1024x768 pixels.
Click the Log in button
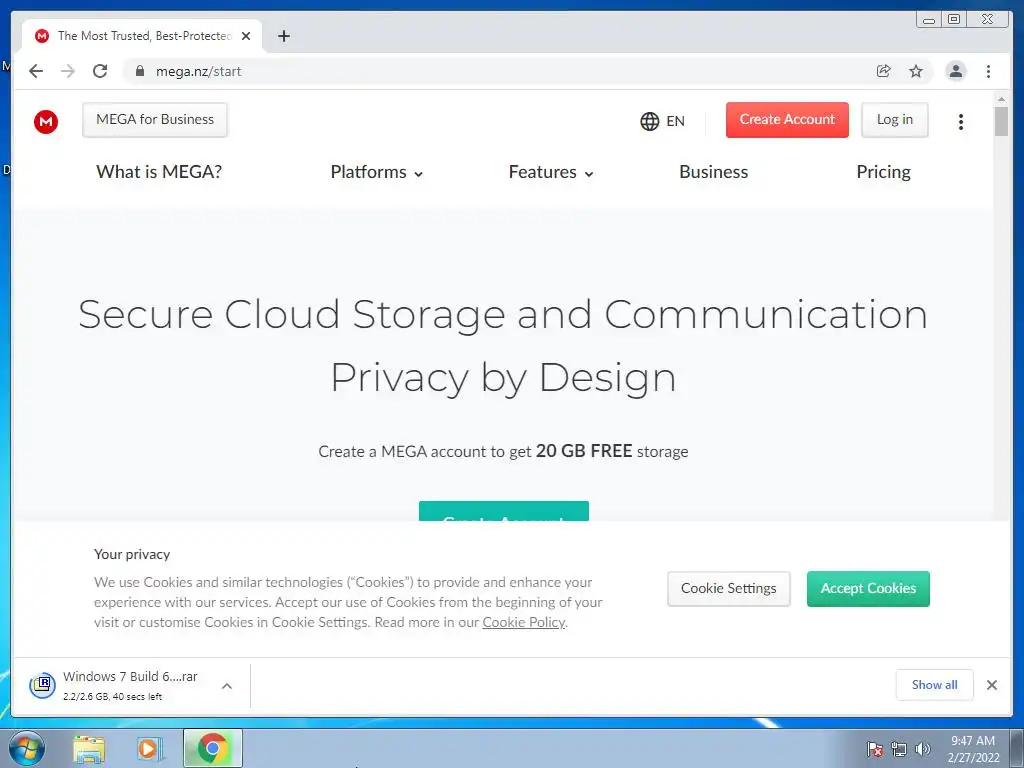[x=895, y=120]
